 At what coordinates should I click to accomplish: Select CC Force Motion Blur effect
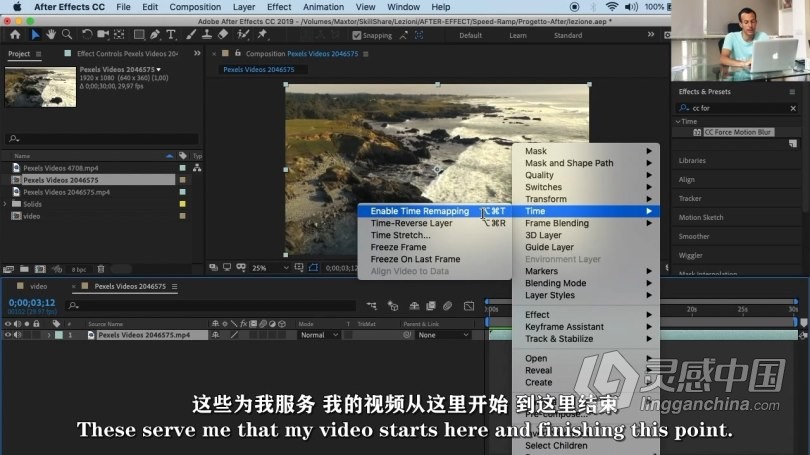737,132
